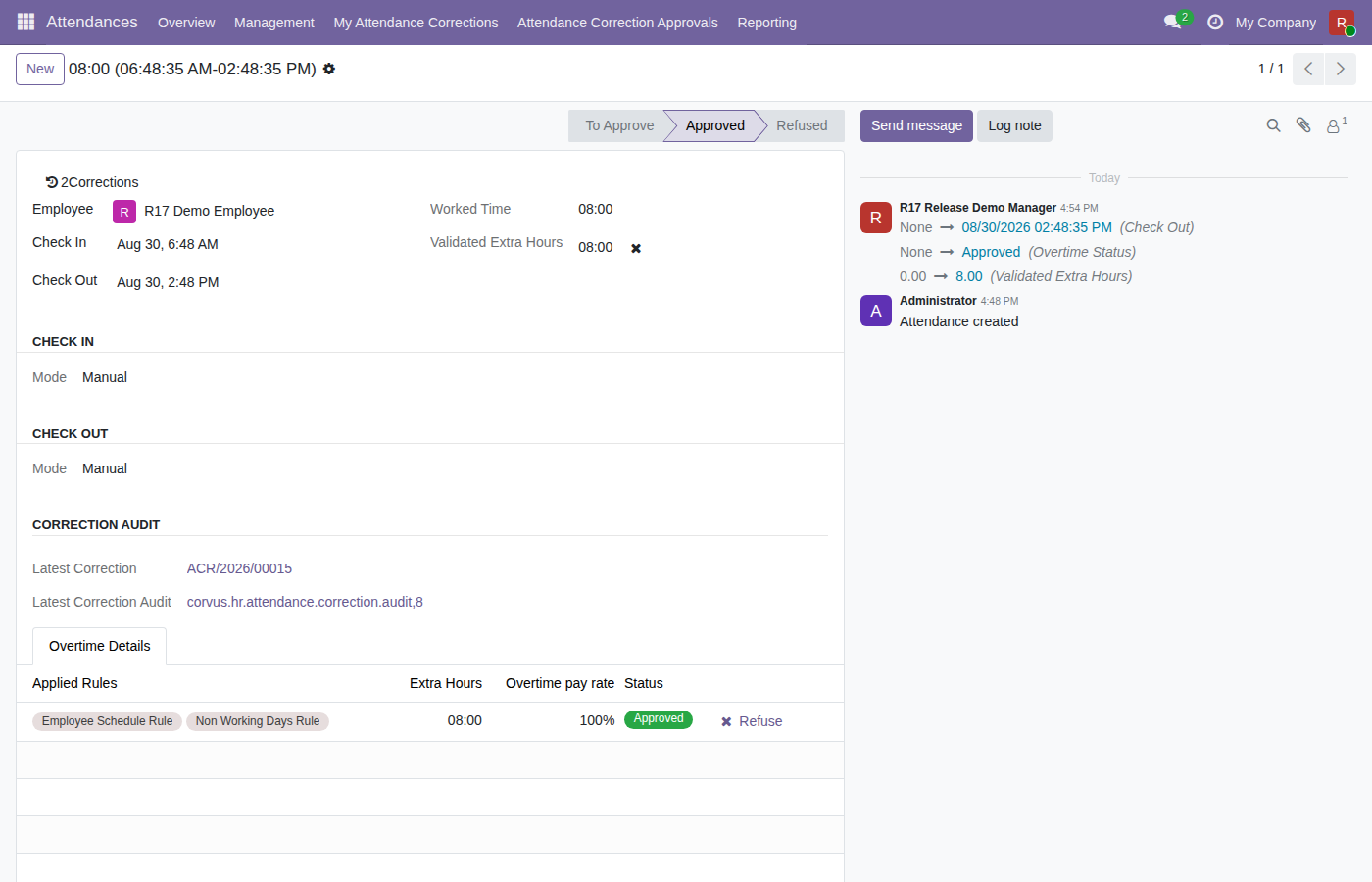Open the activities clock icon
This screenshot has height=882, width=1372.
coord(1215,22)
